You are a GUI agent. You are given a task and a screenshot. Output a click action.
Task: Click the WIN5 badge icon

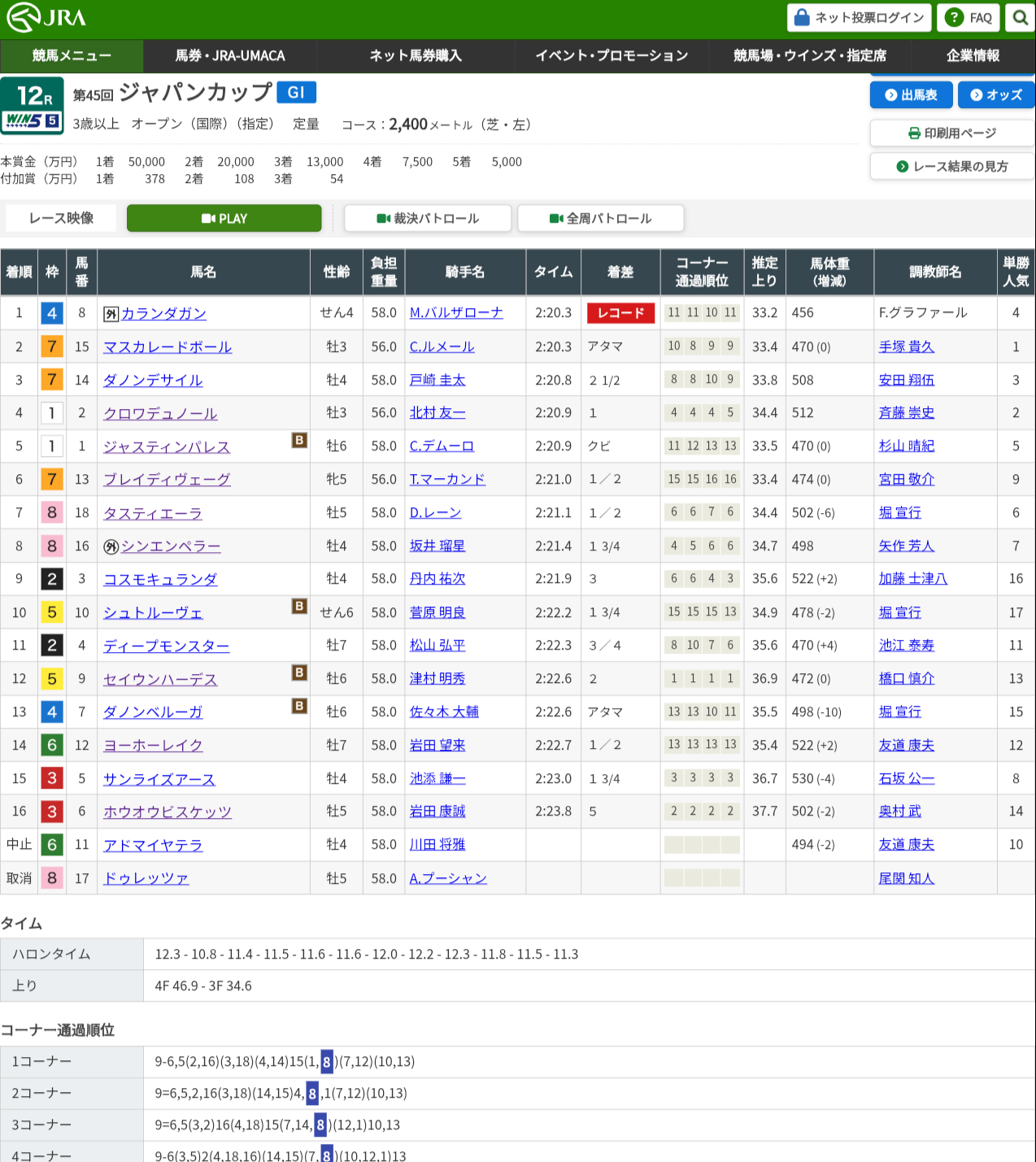(x=33, y=121)
